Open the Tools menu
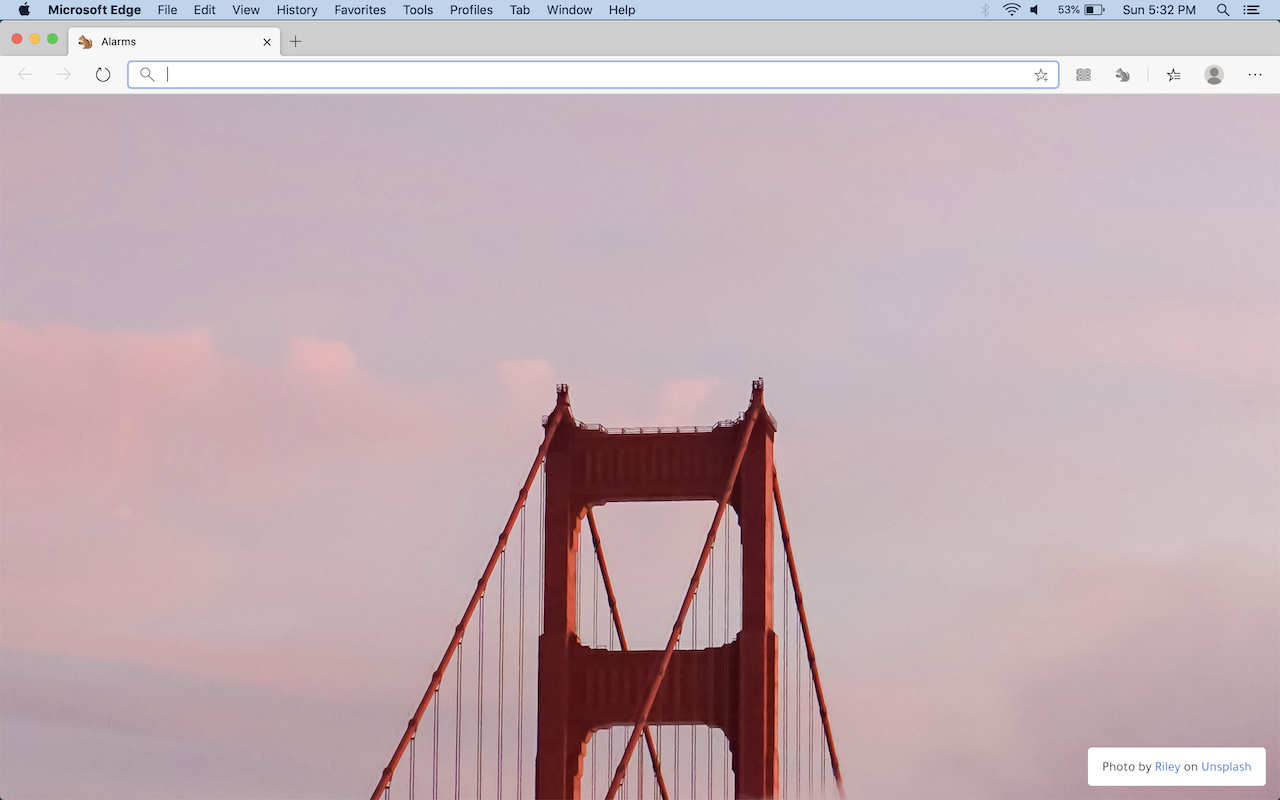 [418, 10]
